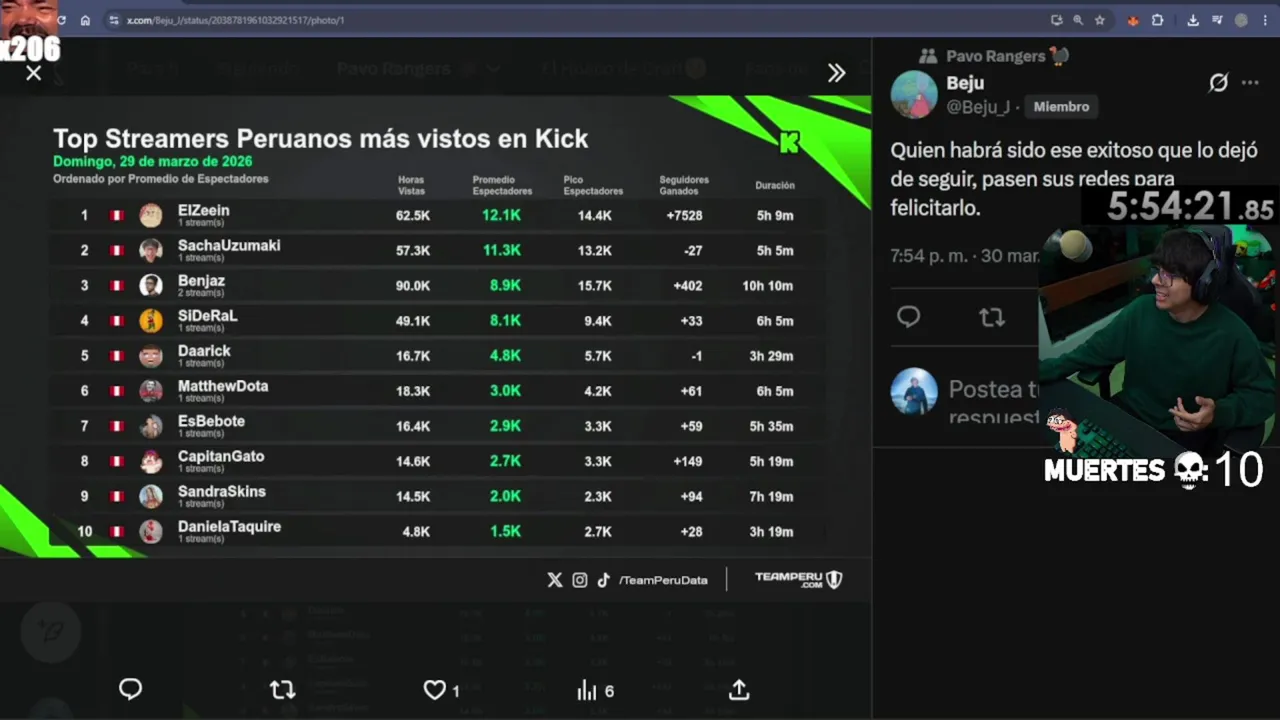This screenshot has width=1280, height=720.
Task: Click the MatthewDota name in the chart
Action: point(223,386)
